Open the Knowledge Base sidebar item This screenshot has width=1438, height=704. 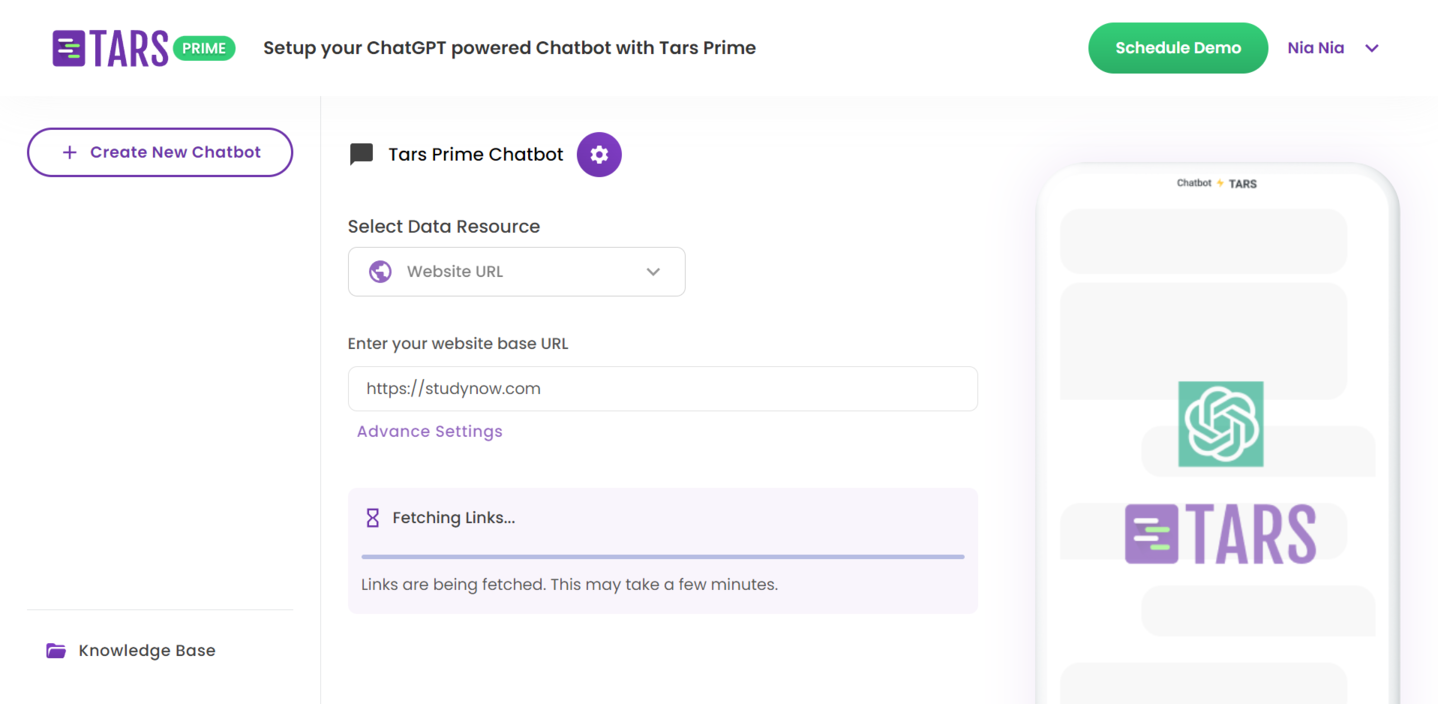(146, 651)
